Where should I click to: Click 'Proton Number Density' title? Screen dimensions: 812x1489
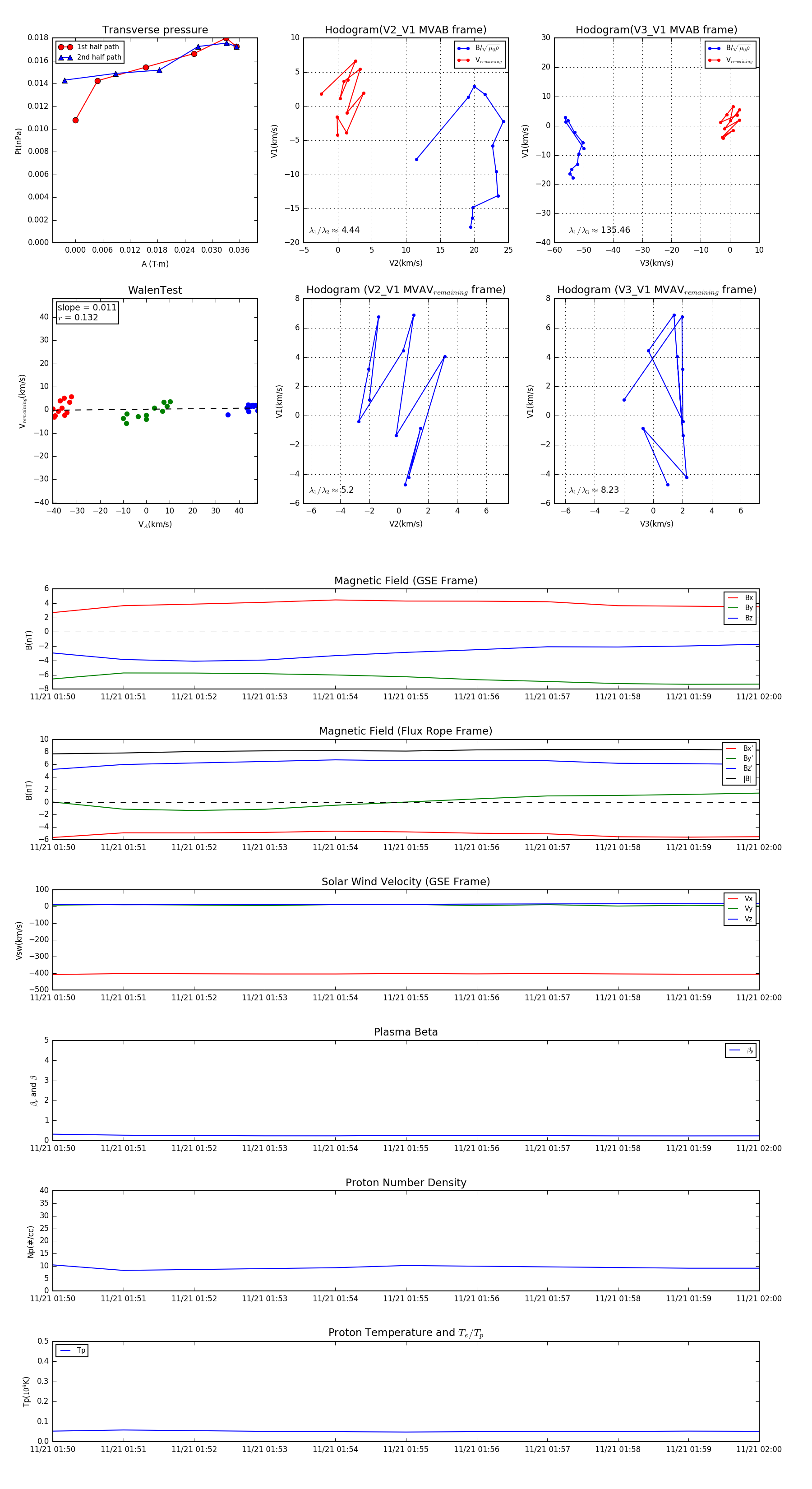click(x=406, y=1182)
